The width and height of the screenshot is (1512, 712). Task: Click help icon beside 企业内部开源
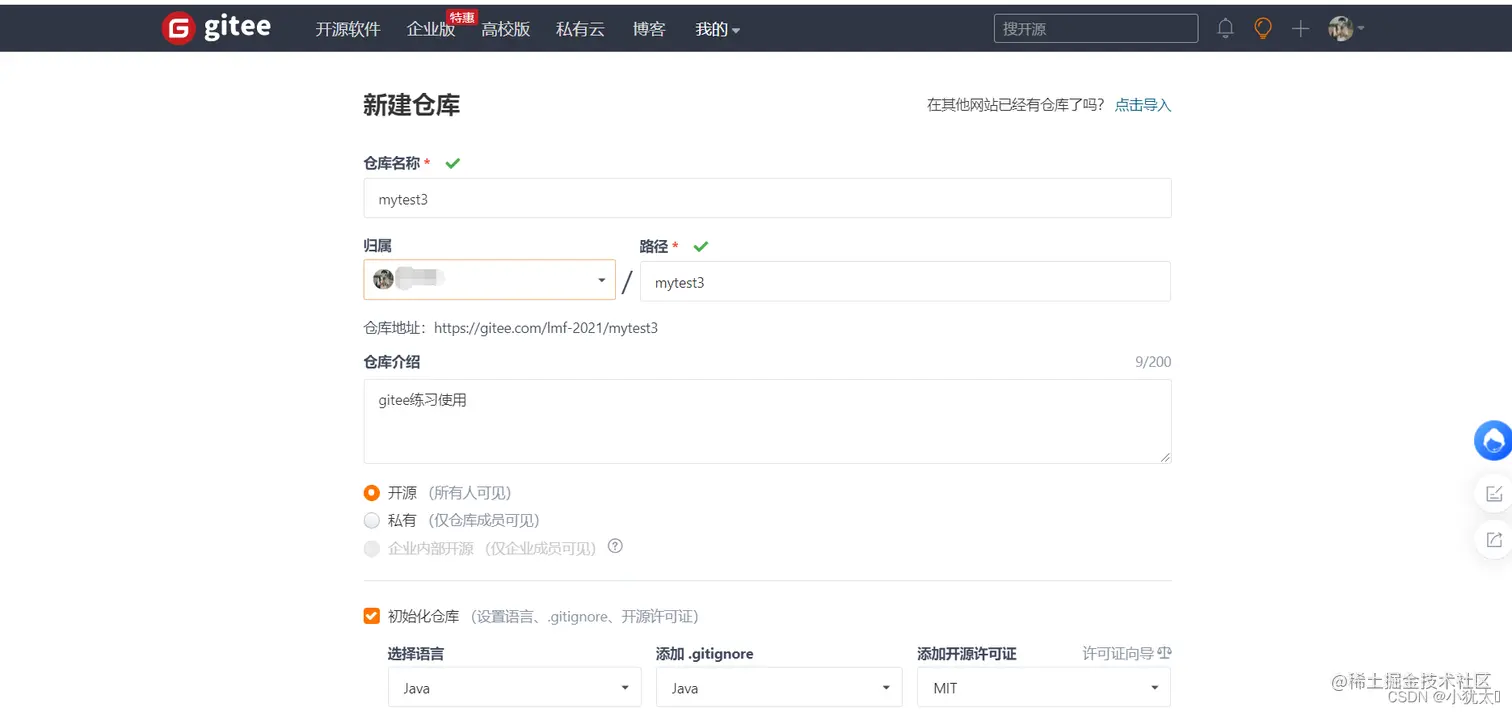(615, 546)
